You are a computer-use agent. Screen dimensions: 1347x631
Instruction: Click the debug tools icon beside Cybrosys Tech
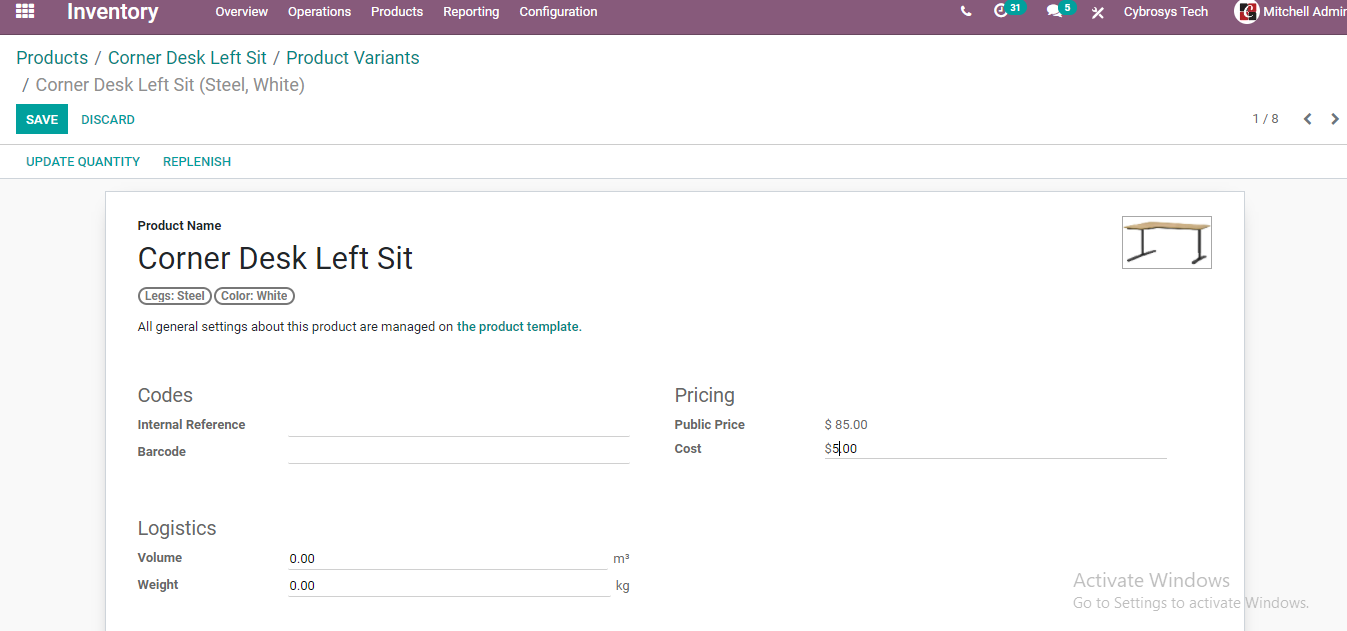1097,12
